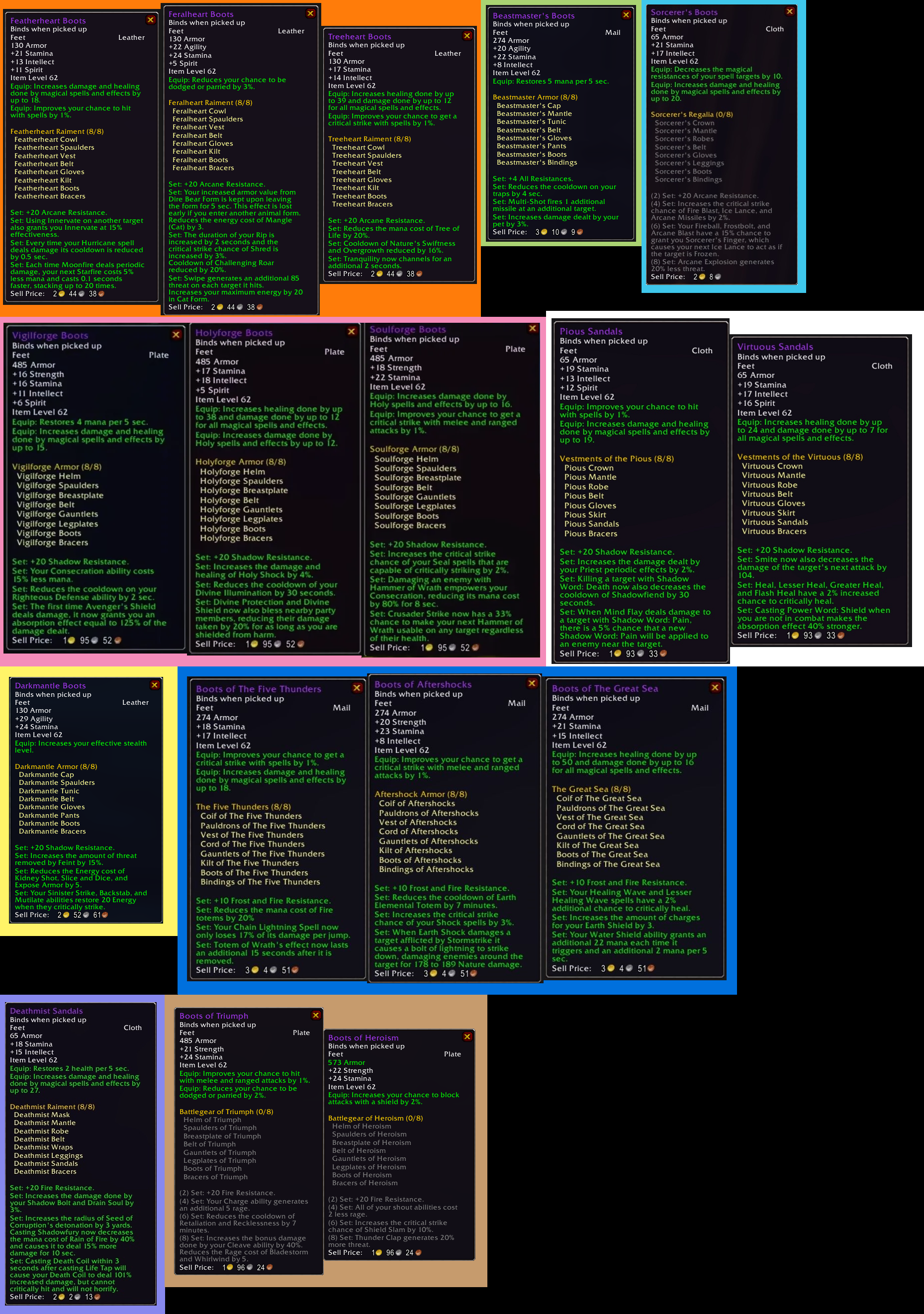Click the Virtuous Sandals tooltip title
924x1314 pixels.
(x=775, y=347)
